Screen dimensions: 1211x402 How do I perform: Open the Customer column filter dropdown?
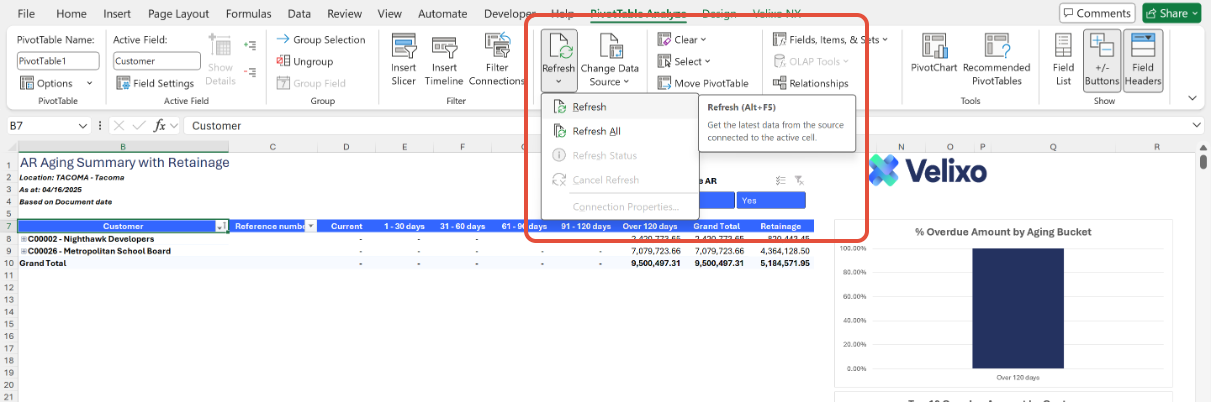coord(221,227)
